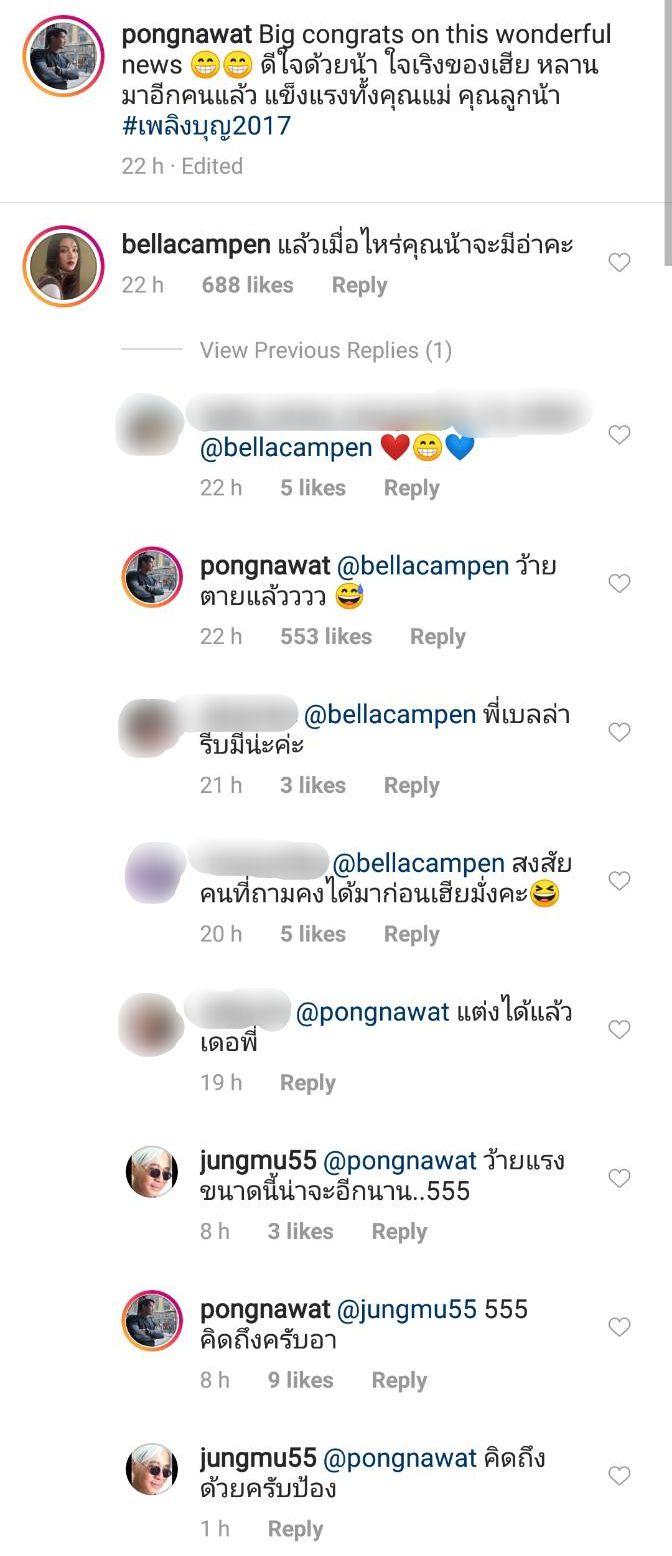Like the 20 h comment with 5 likes
Screen dimensions: 672x1556
(620, 881)
